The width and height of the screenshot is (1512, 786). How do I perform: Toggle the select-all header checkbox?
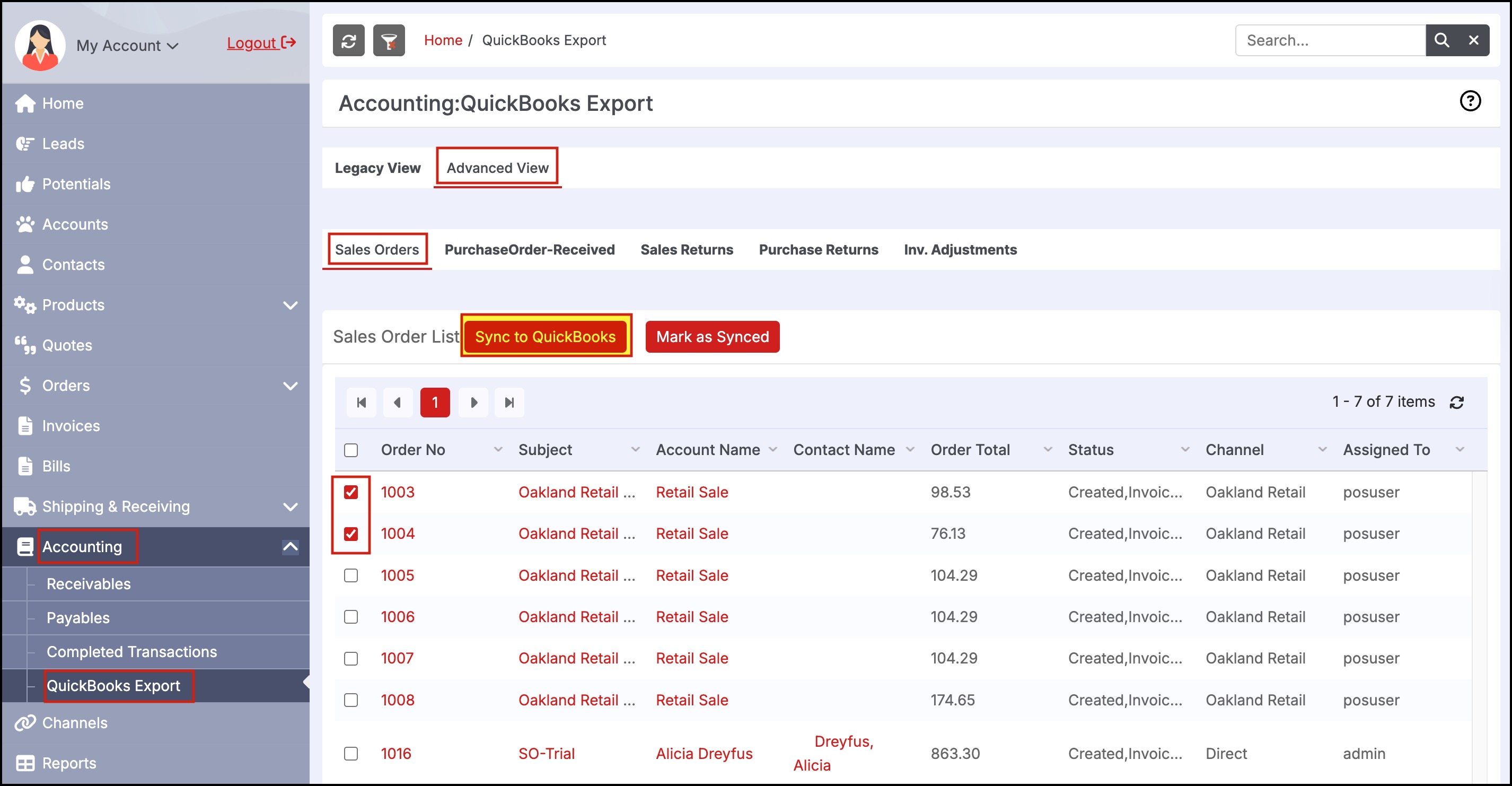(x=350, y=450)
